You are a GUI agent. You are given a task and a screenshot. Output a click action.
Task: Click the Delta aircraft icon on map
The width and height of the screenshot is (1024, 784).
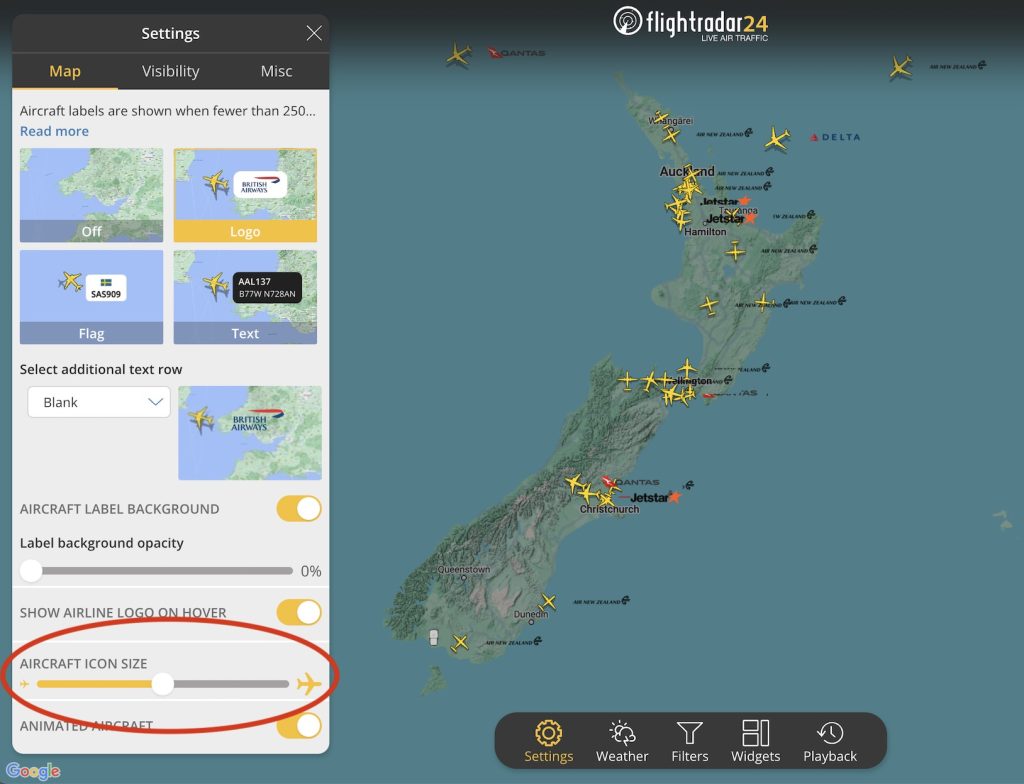(x=776, y=139)
